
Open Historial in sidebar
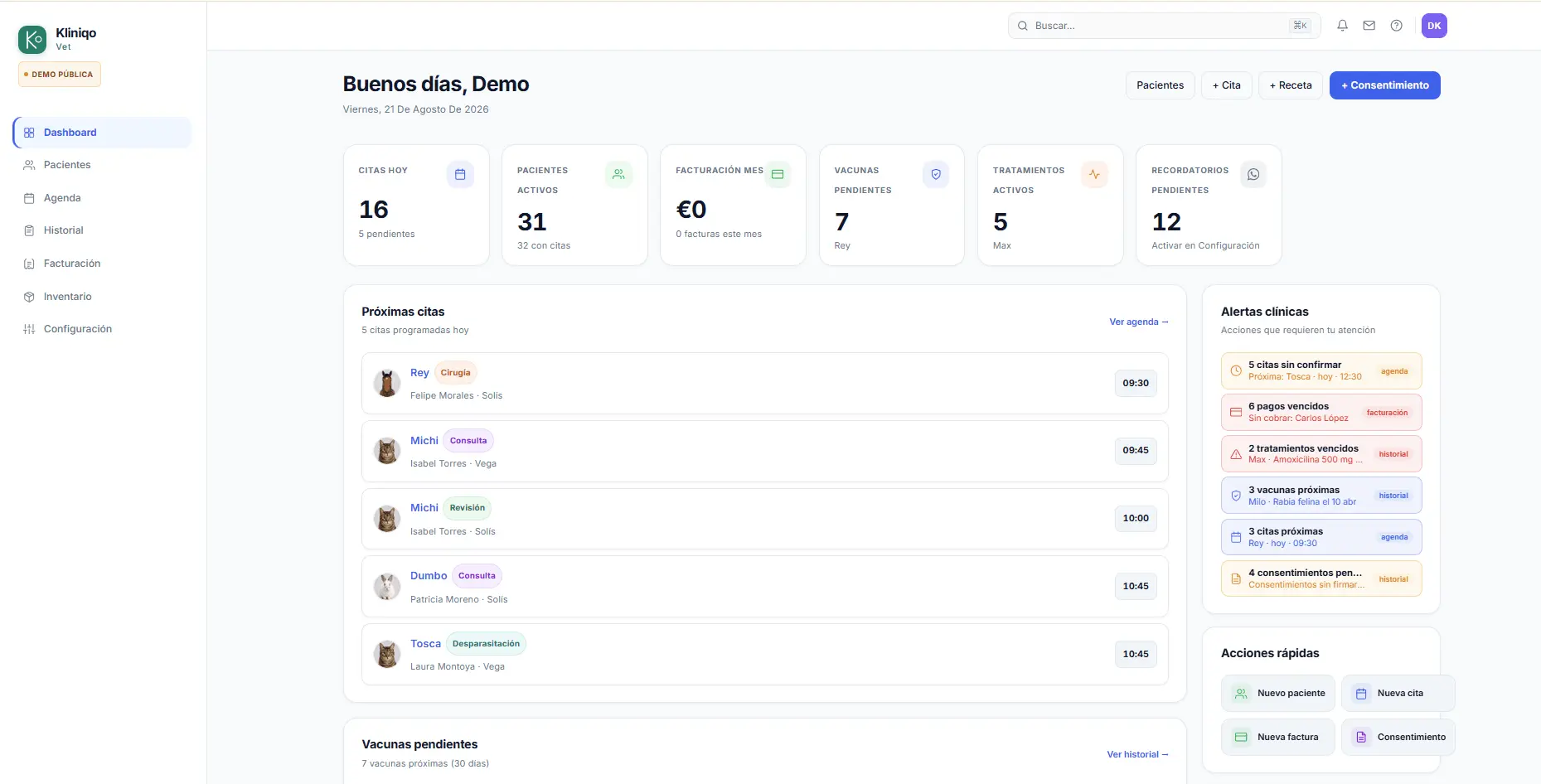click(102, 230)
